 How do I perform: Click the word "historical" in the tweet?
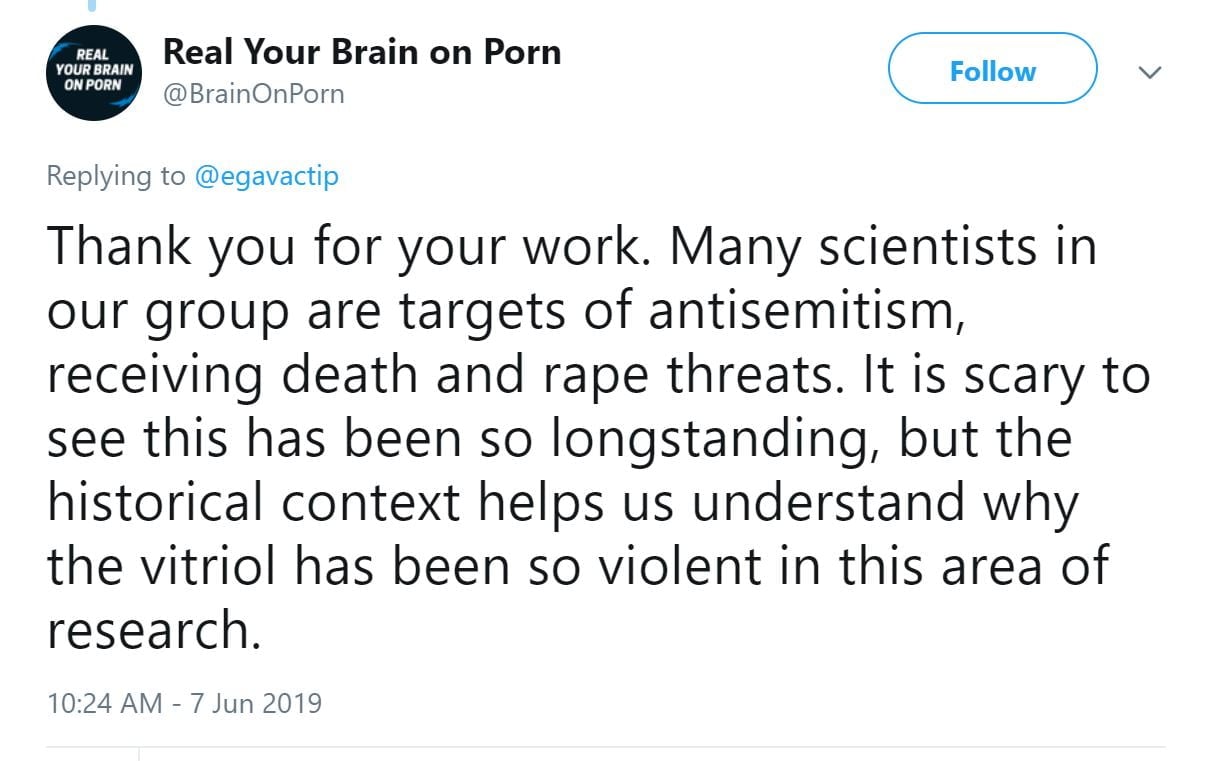157,503
